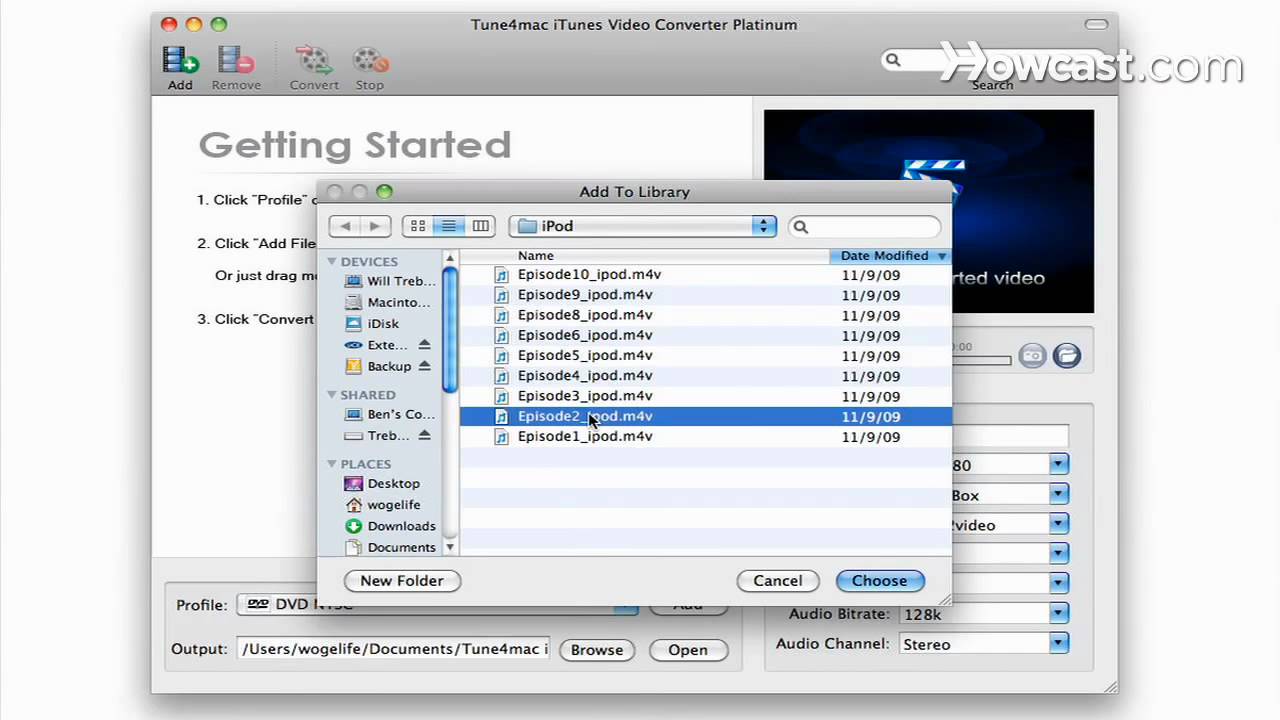Click the Remove video toolbar icon
1280x720 pixels.
point(236,62)
